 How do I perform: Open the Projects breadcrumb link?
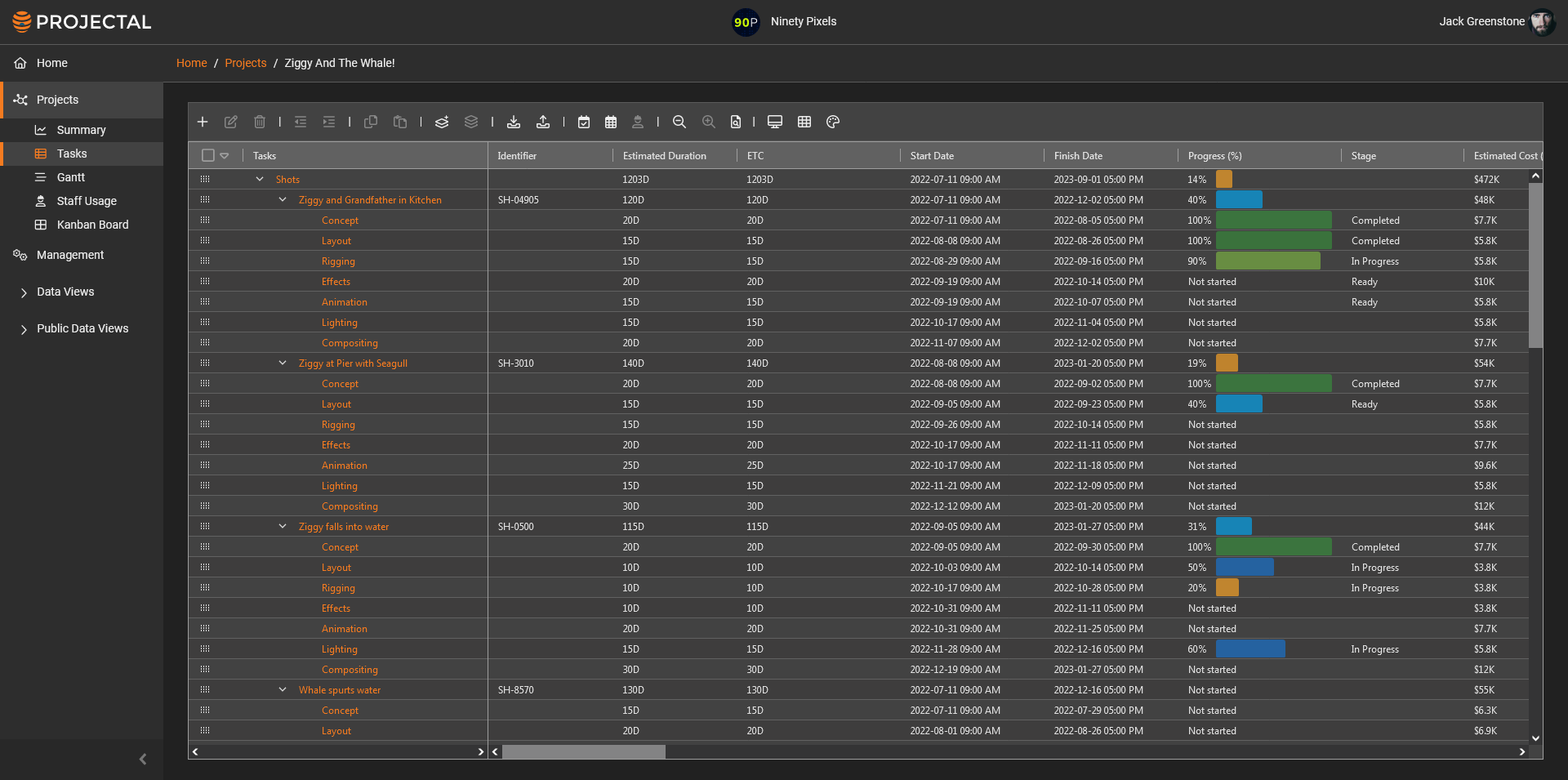point(245,63)
